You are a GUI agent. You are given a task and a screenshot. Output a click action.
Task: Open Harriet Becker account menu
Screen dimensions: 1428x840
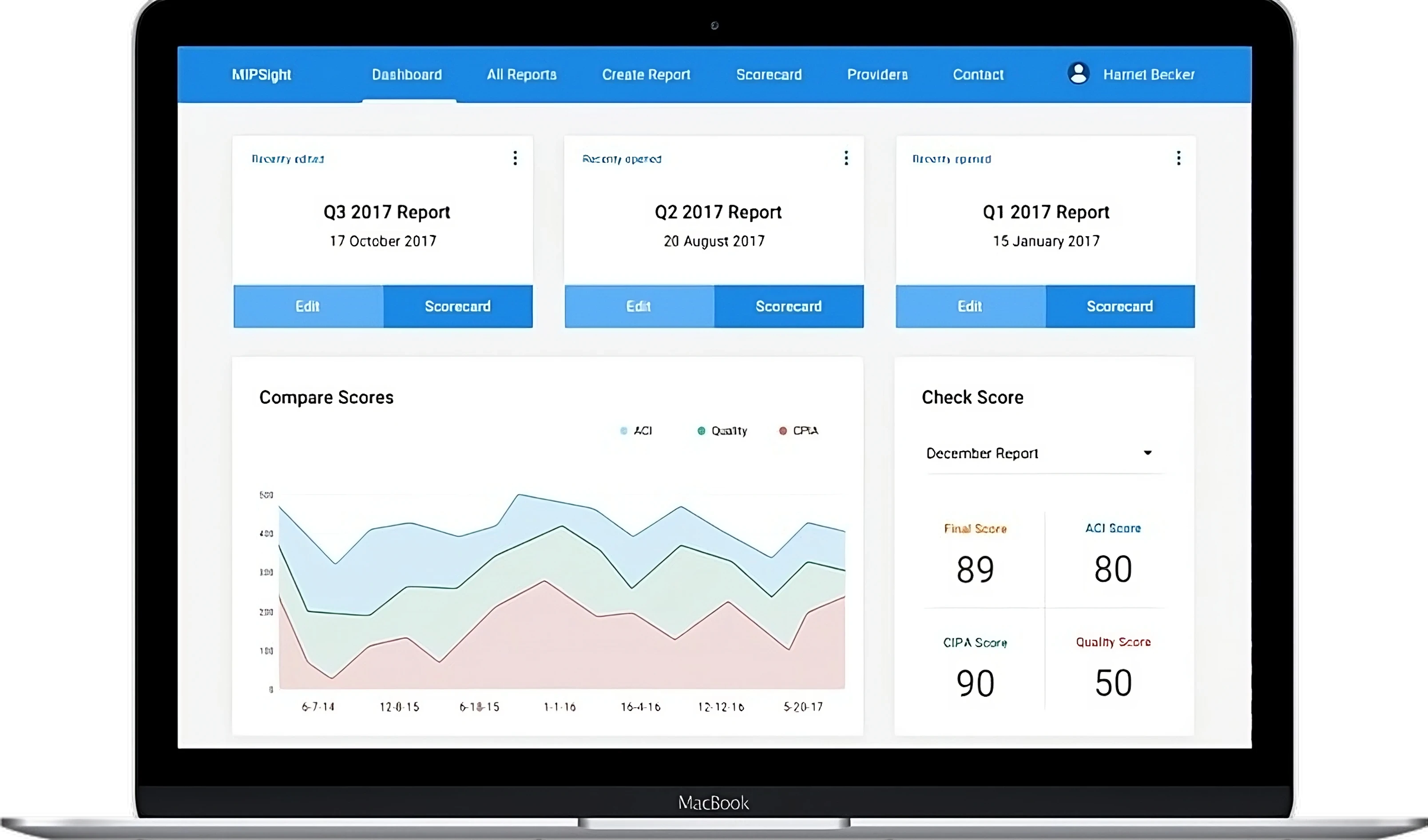pyautogui.click(x=1148, y=74)
